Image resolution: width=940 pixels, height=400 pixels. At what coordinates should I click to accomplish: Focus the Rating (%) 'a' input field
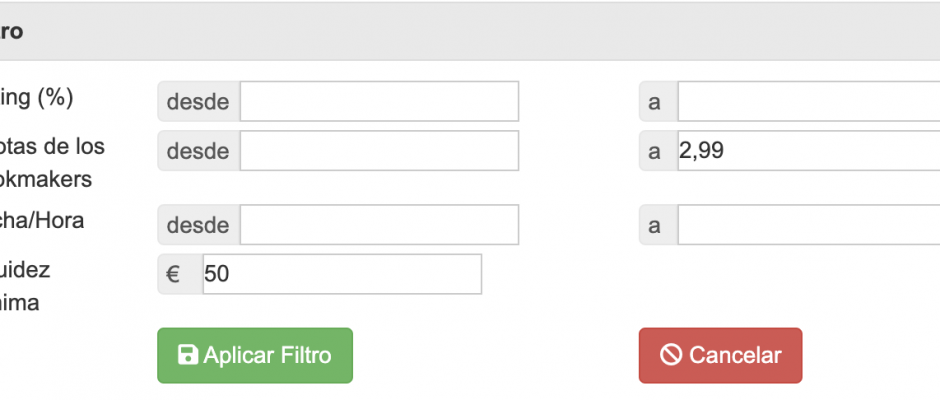[x=809, y=101]
